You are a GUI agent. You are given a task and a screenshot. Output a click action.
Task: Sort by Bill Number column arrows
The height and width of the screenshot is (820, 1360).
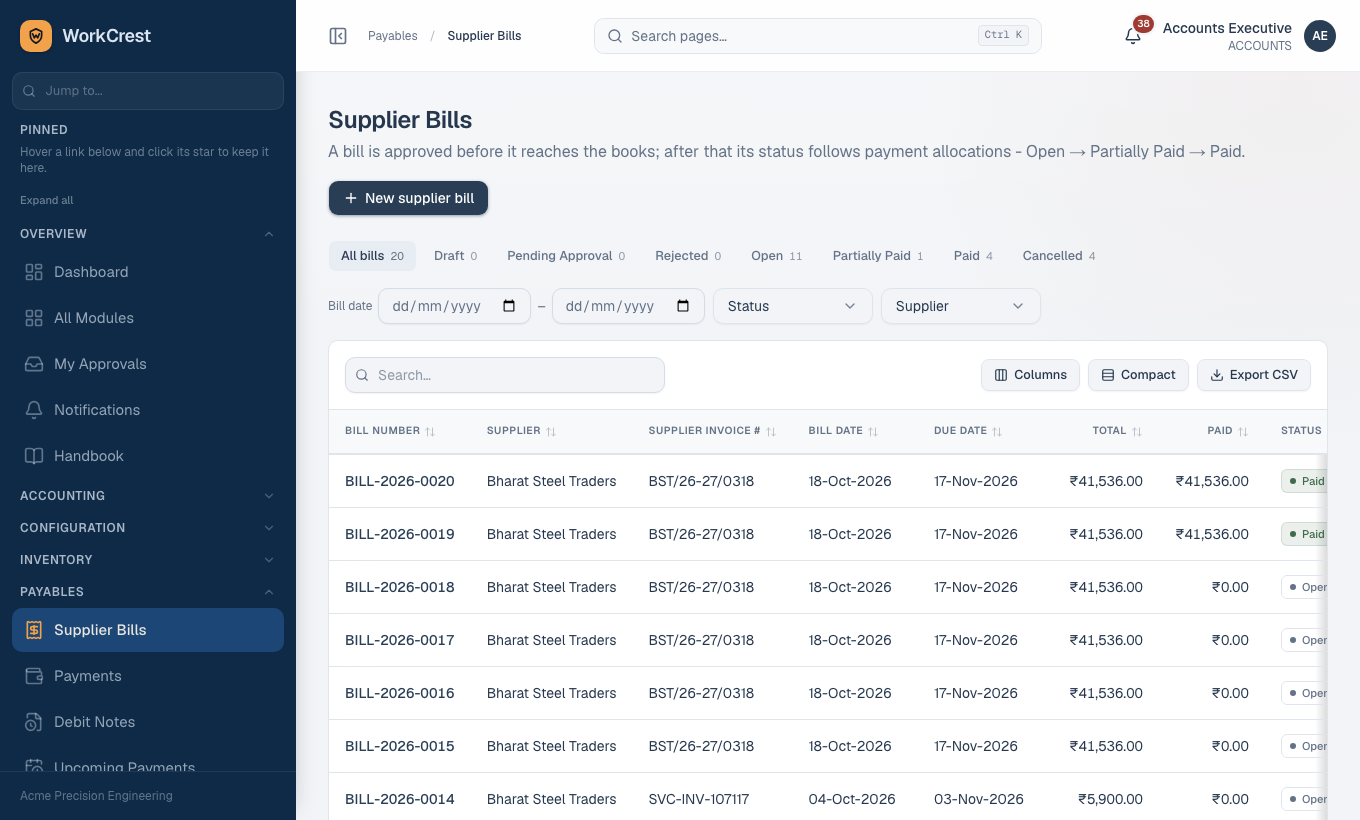pos(430,431)
